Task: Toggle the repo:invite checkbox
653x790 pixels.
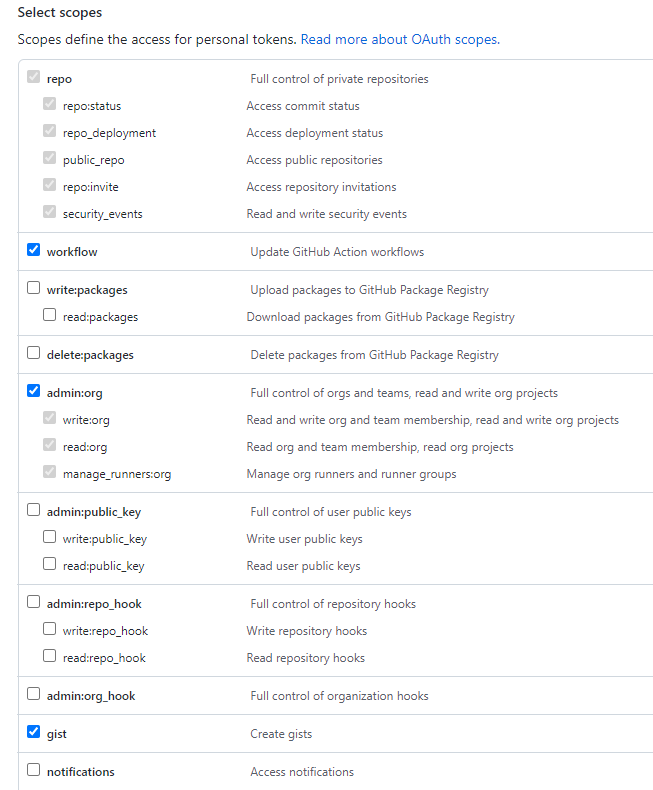Action: point(49,184)
